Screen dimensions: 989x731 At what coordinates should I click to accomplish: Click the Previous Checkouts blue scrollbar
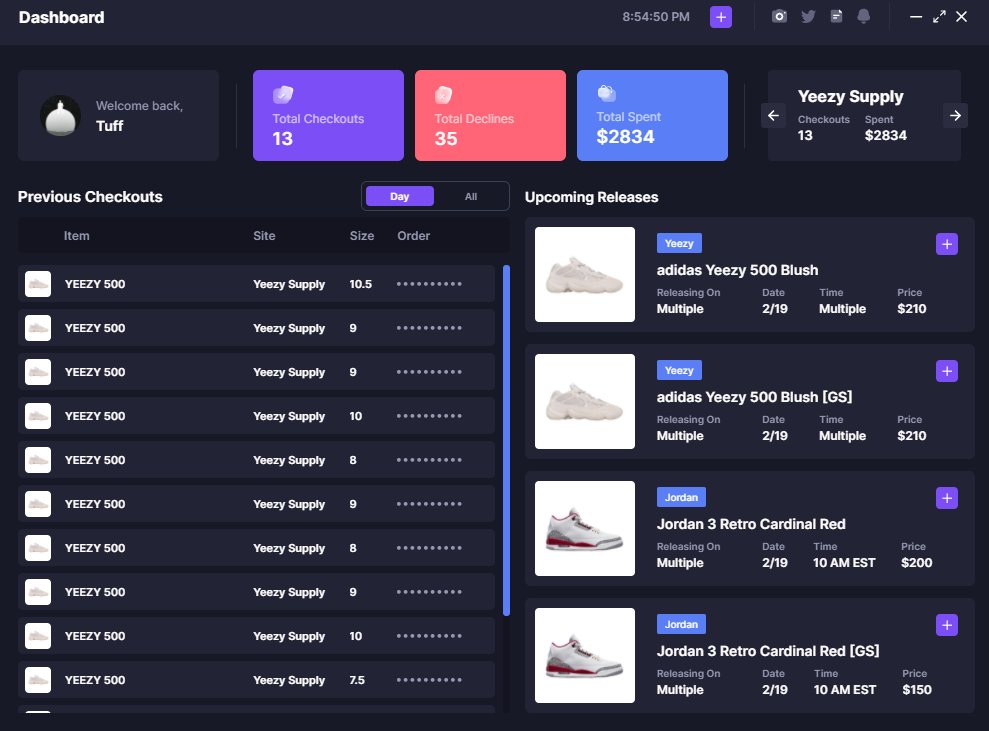pos(506,440)
